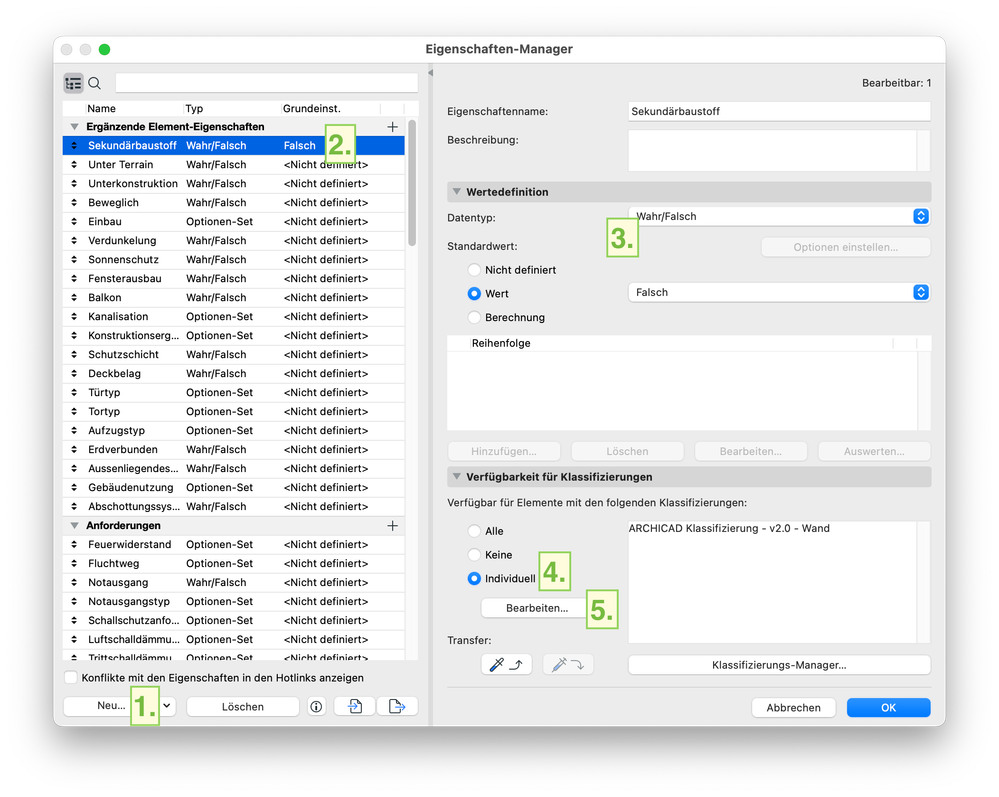Collapse Verfügbarkeit für Klassifizierungen section

456,477
